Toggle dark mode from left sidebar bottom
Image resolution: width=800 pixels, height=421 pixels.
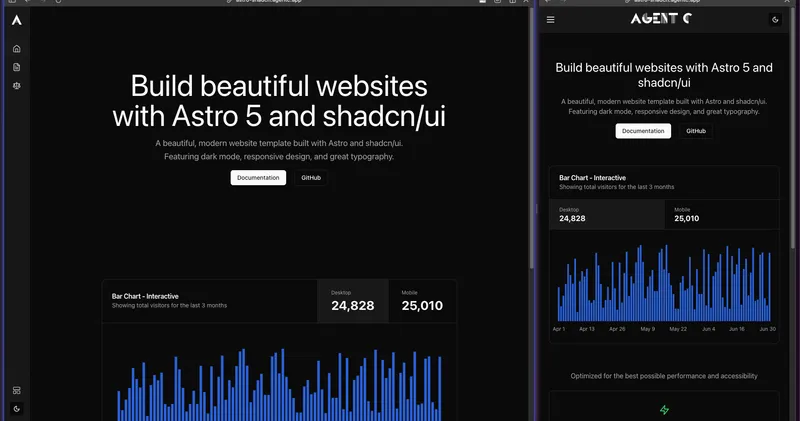tap(16, 408)
